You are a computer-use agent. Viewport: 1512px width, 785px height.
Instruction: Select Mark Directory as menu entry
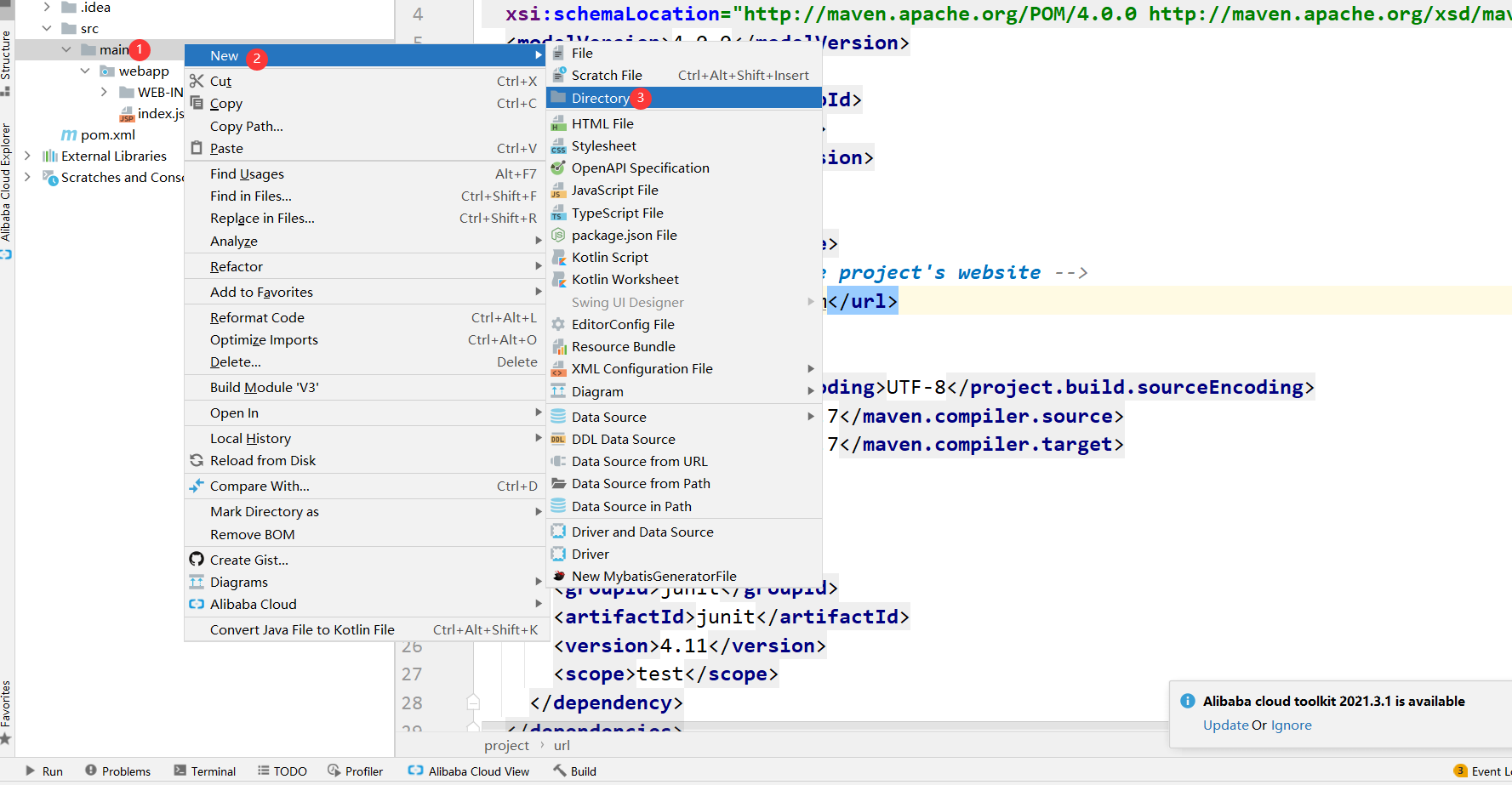click(x=364, y=511)
